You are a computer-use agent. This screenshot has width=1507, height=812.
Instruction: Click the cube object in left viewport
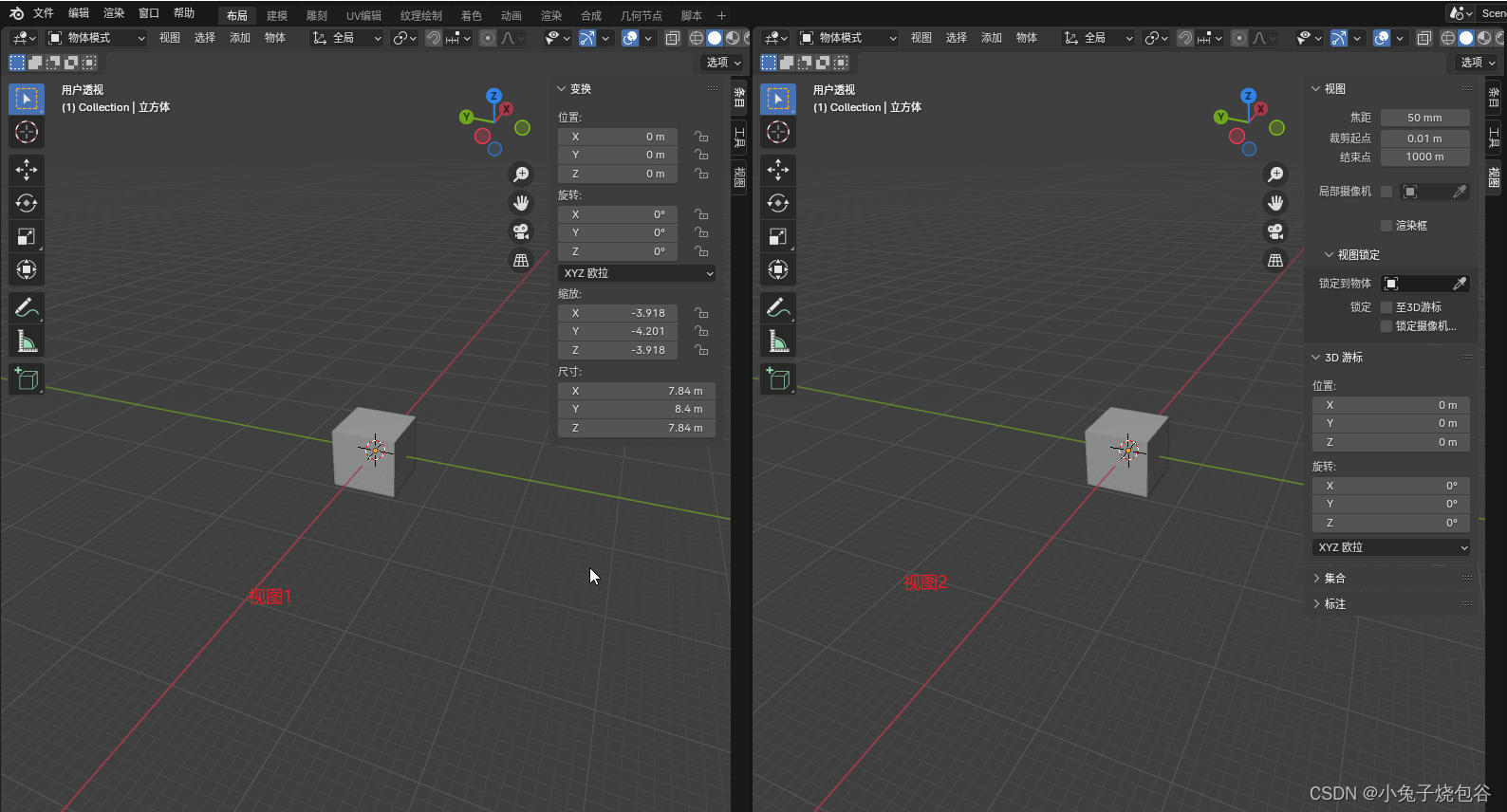374,452
